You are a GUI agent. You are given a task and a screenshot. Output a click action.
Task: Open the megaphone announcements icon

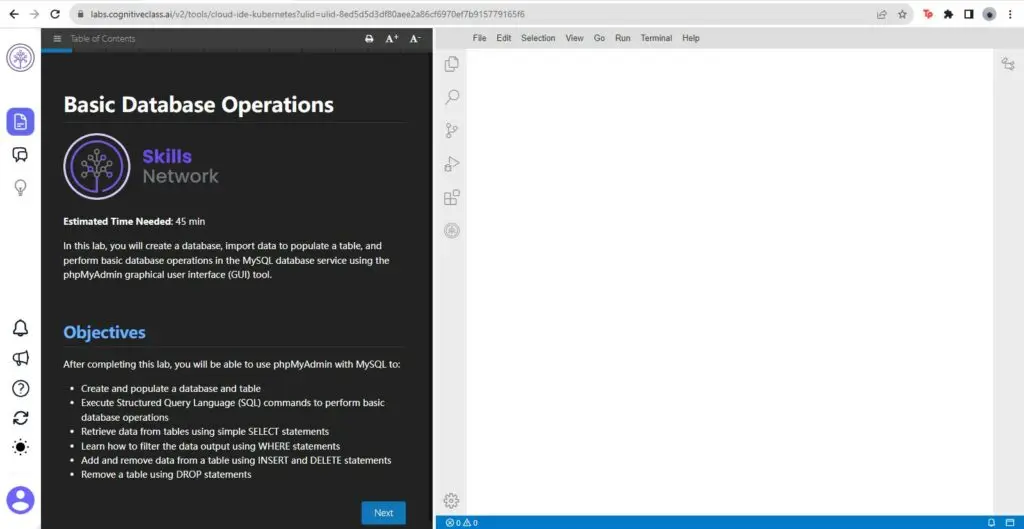click(x=20, y=358)
